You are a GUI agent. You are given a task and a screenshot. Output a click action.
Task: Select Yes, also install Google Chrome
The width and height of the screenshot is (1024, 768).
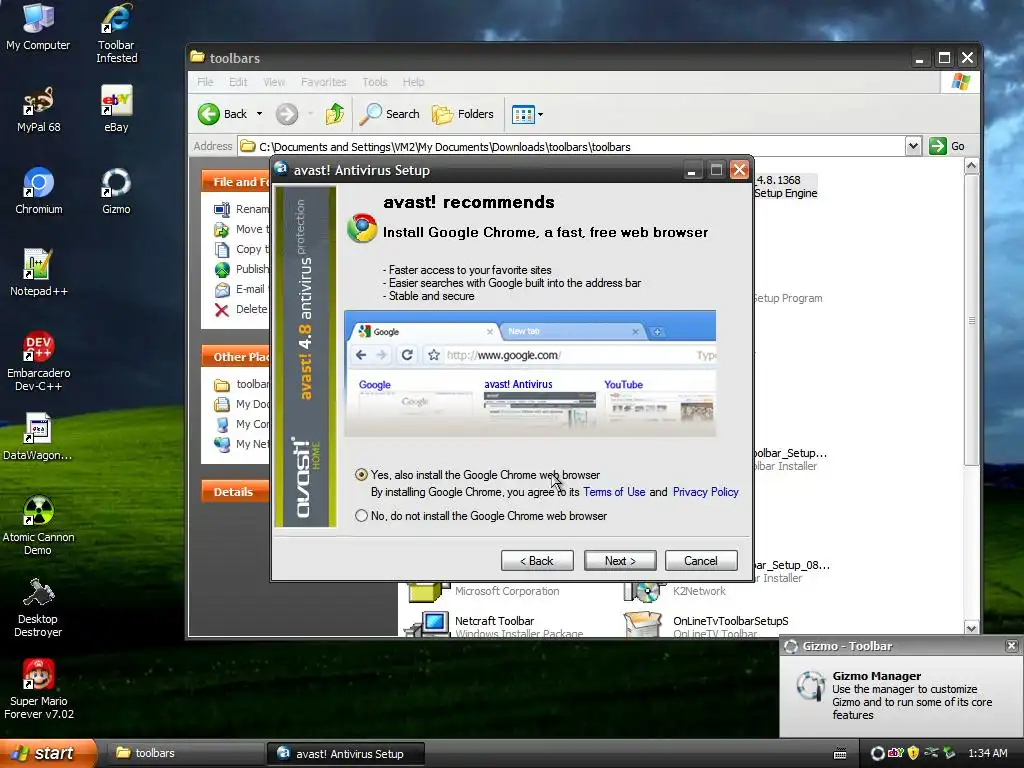pyautogui.click(x=361, y=475)
